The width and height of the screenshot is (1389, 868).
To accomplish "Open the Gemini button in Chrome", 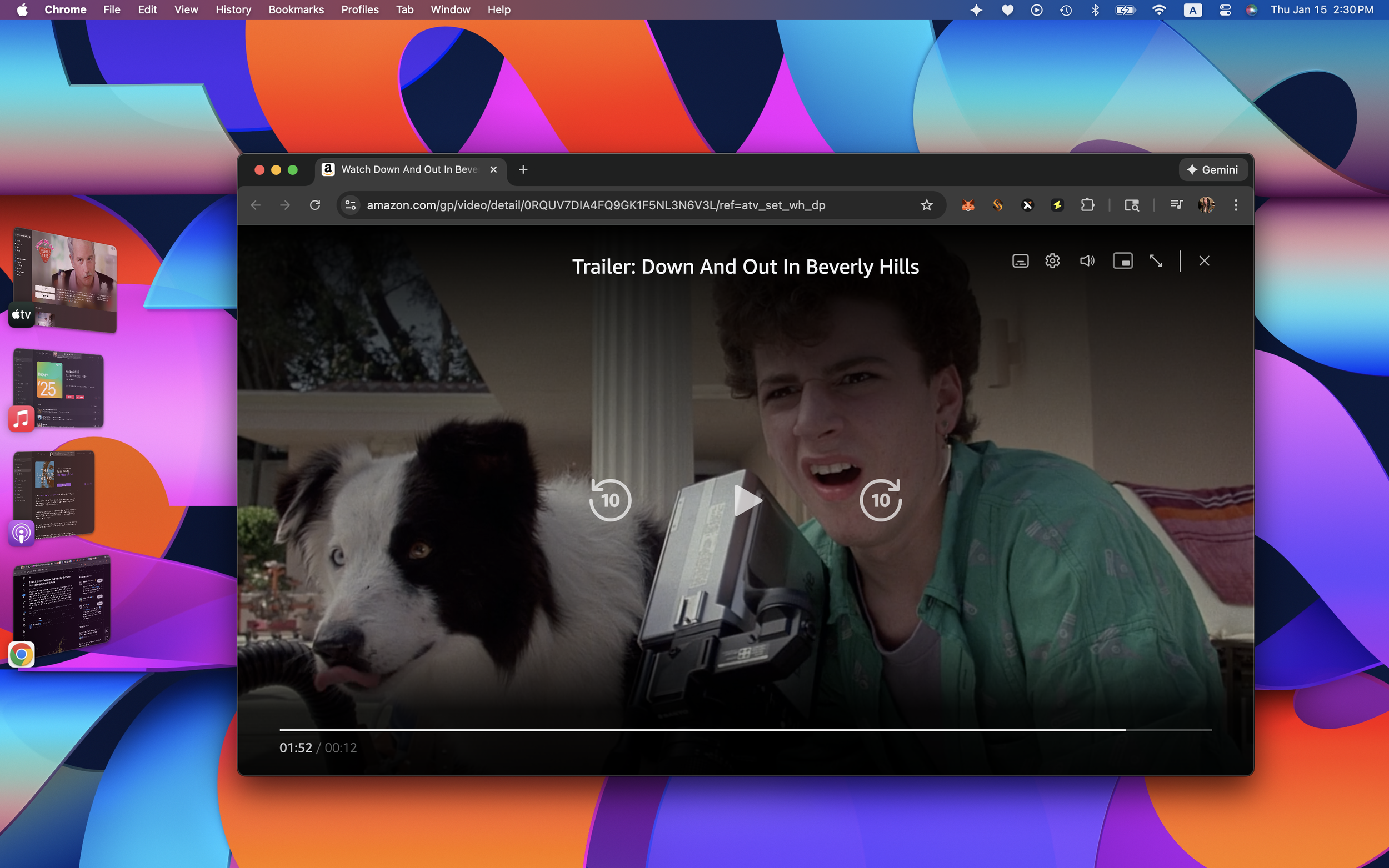I will click(x=1213, y=170).
